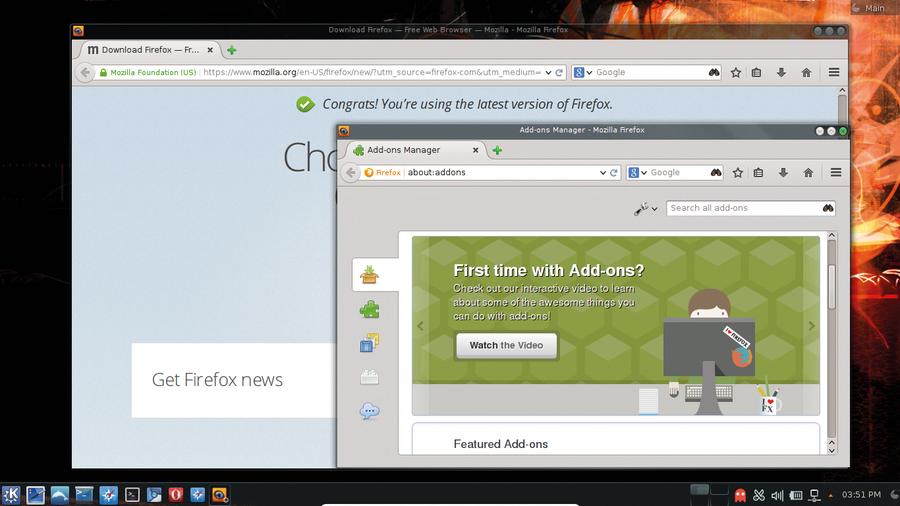Open downloads arrow in Add-ons Manager window
The image size is (900, 506).
click(x=783, y=173)
